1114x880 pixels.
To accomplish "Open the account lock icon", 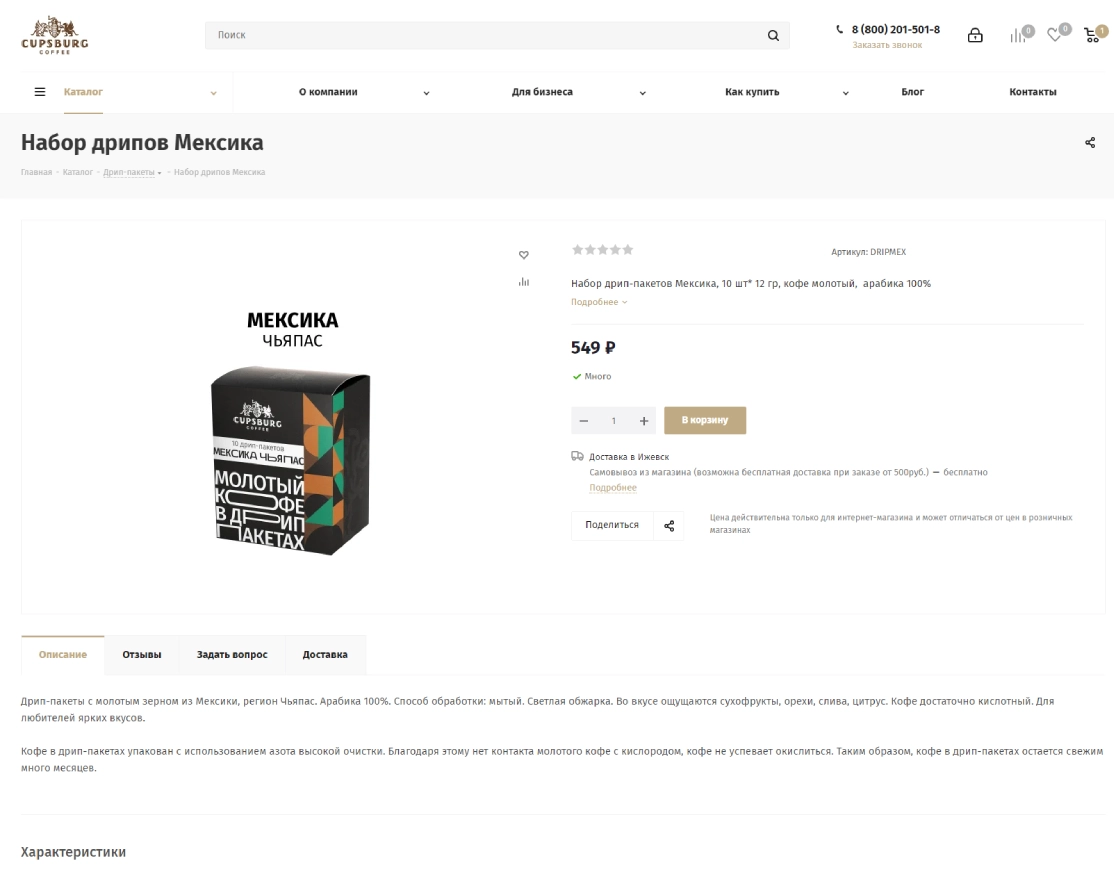I will click(x=975, y=36).
